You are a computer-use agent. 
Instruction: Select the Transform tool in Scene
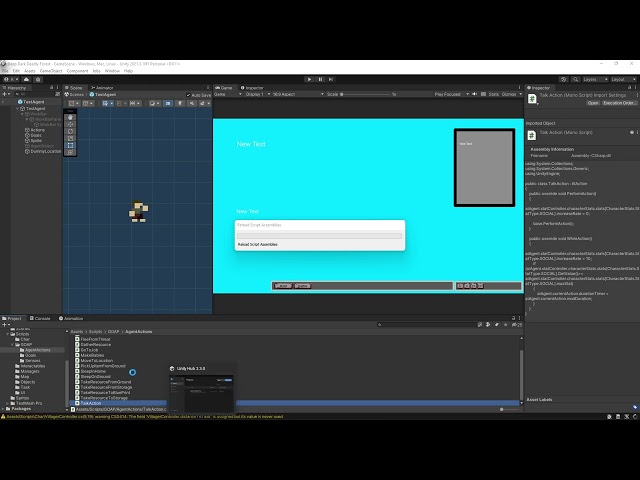click(x=70, y=152)
